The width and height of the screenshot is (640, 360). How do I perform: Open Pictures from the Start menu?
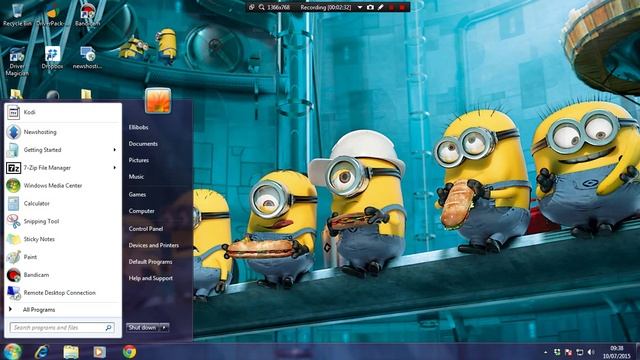[139, 160]
